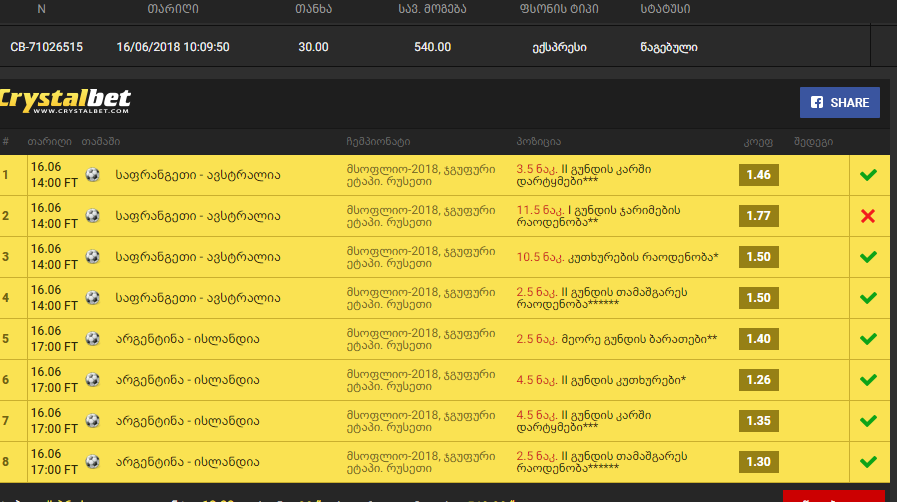Click the soccer ball icon in row 6

tap(93, 380)
